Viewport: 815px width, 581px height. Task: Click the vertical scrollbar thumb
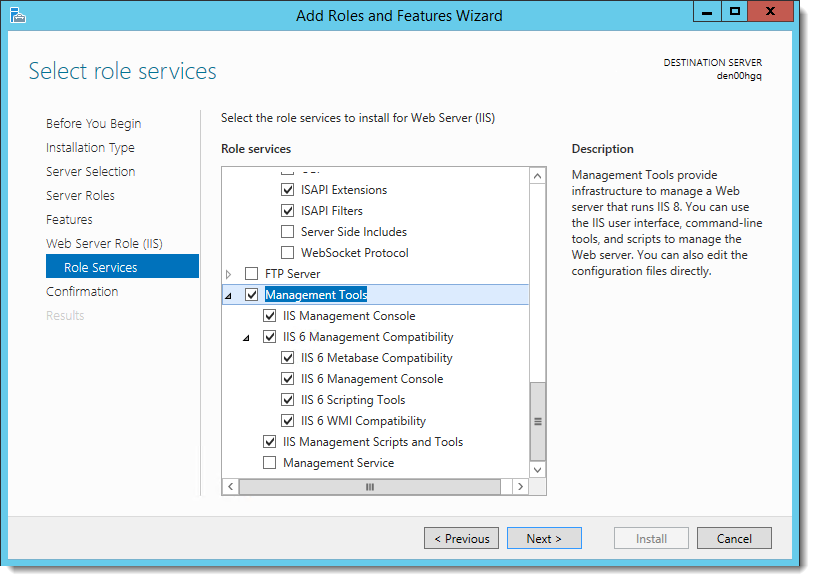(538, 420)
